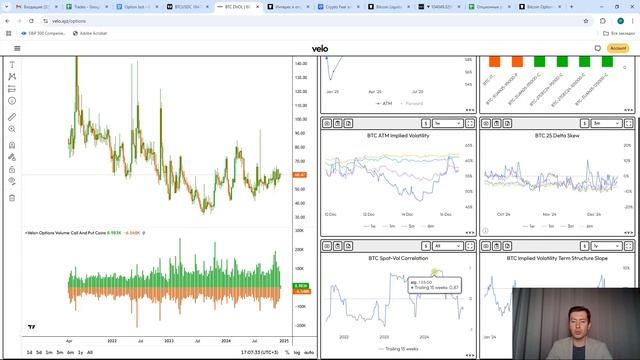Toggle hide-all-drawings eye icon in chart sidebar
The width and height of the screenshot is (640, 360).
point(12,181)
